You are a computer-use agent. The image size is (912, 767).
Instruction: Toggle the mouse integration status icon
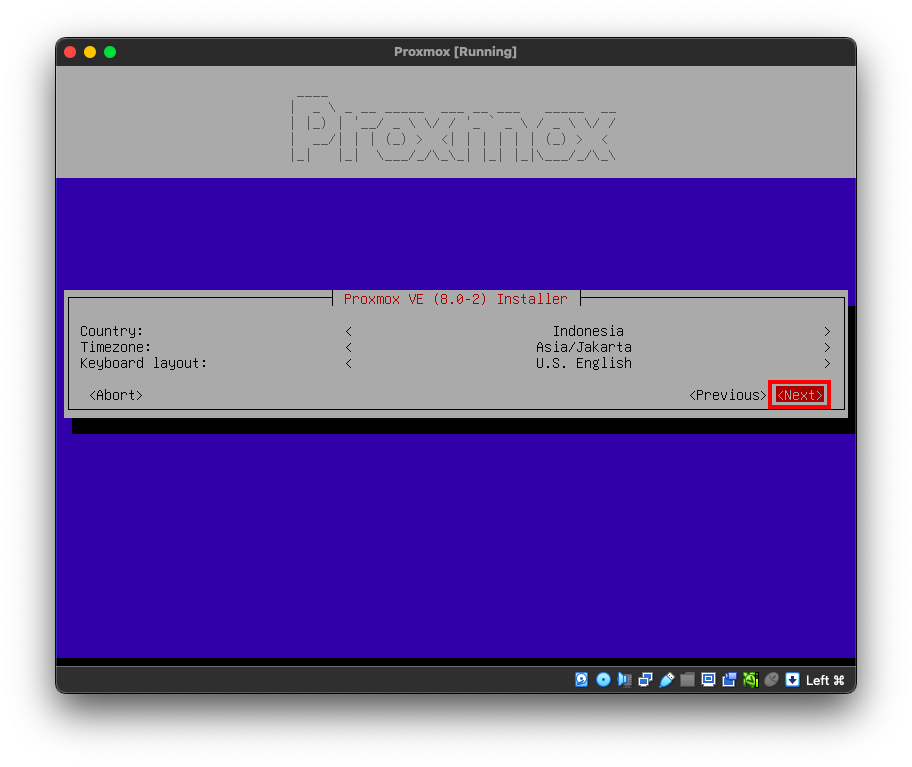coord(771,680)
